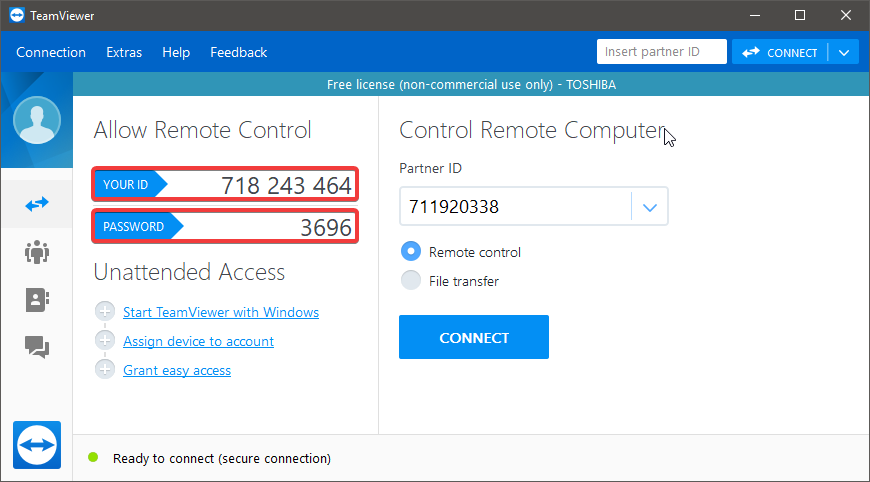Click plus icon beside Assign device to account
This screenshot has height=482, width=870.
tap(105, 341)
